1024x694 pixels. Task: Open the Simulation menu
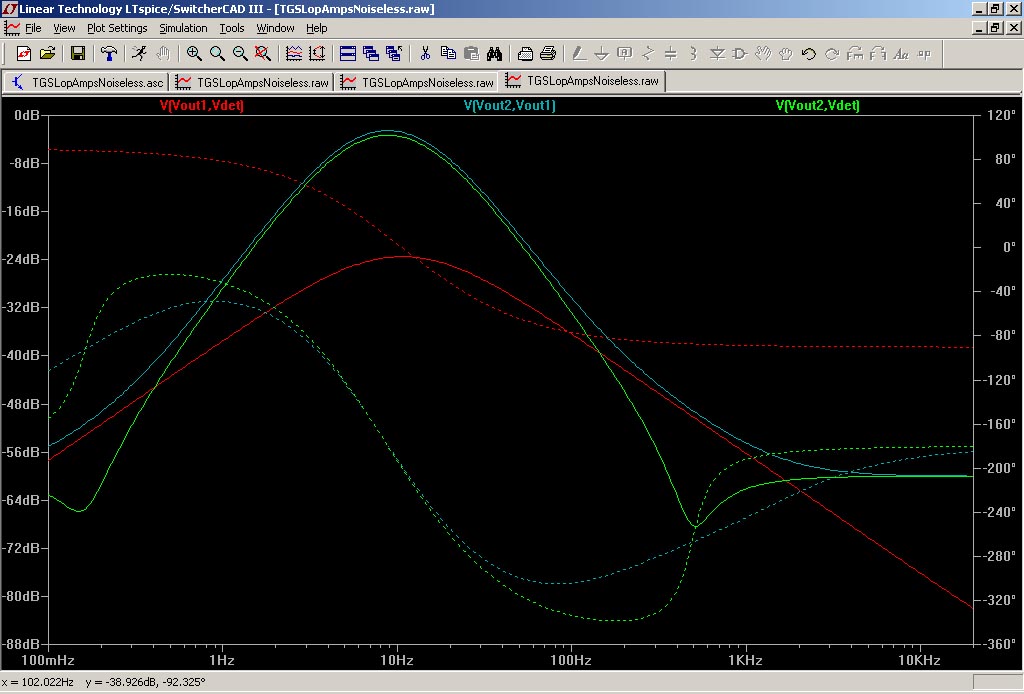tap(183, 28)
